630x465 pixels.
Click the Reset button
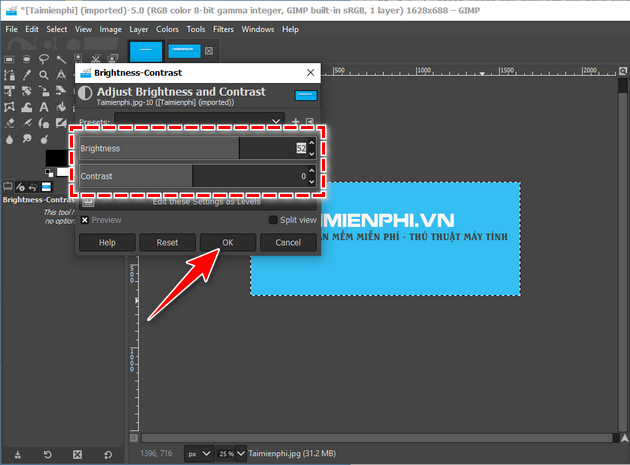coord(167,242)
